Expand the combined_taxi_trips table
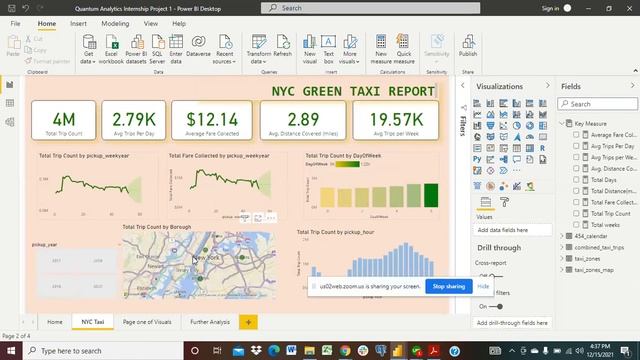The width and height of the screenshot is (640, 360). [x=562, y=247]
